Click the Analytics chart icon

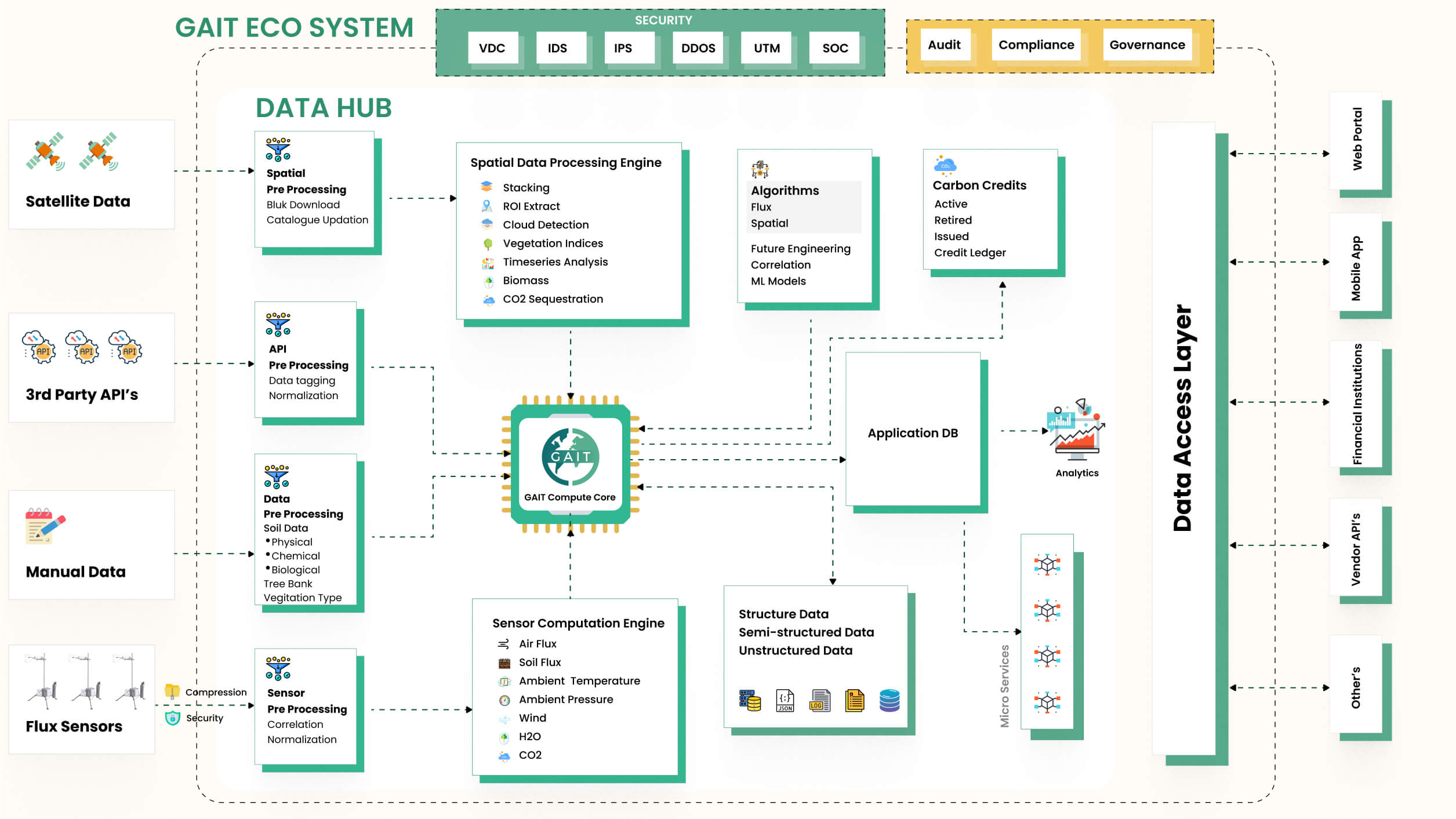pyautogui.click(x=1076, y=429)
